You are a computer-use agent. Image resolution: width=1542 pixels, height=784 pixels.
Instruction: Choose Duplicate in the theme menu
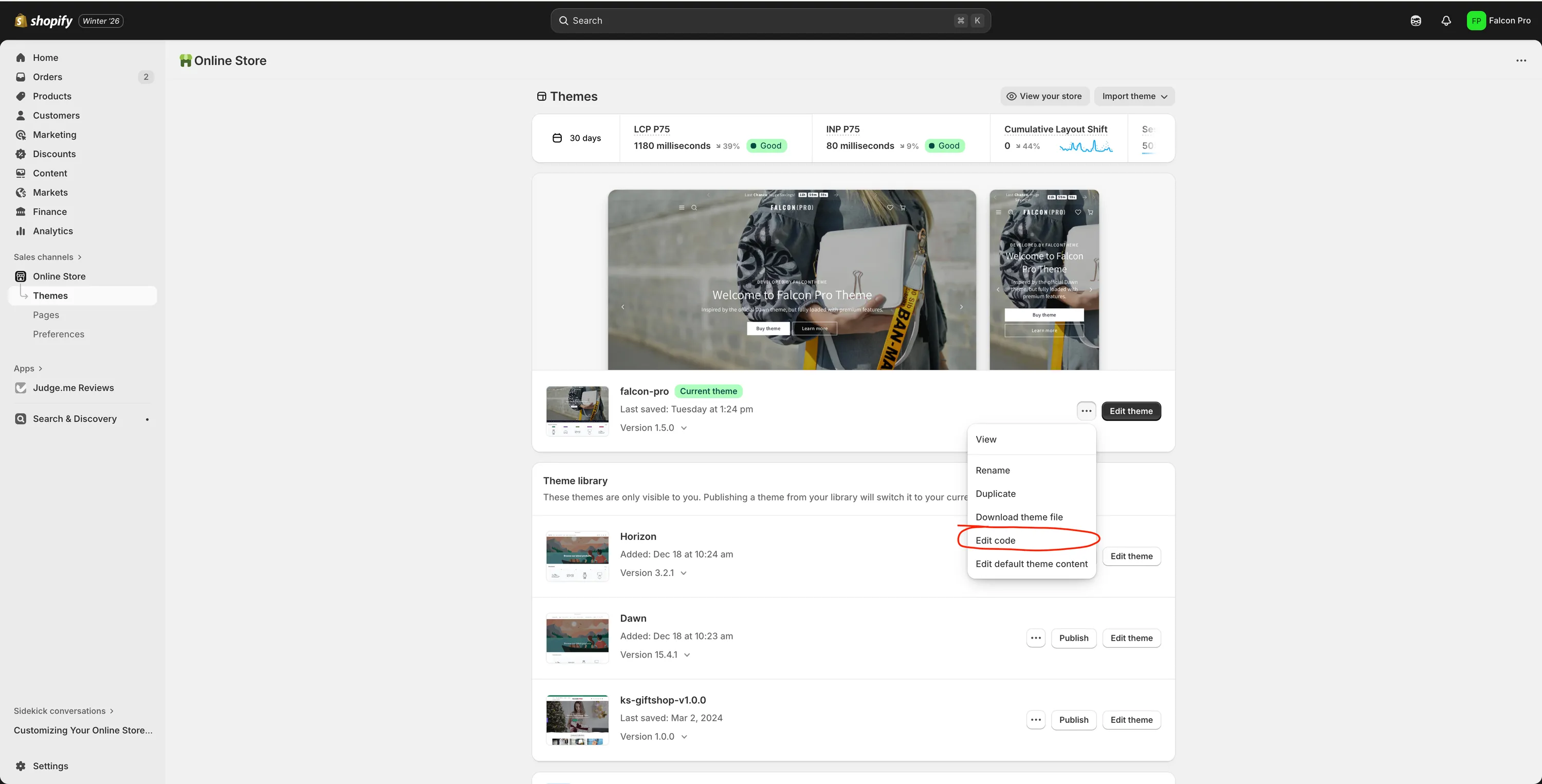click(996, 494)
